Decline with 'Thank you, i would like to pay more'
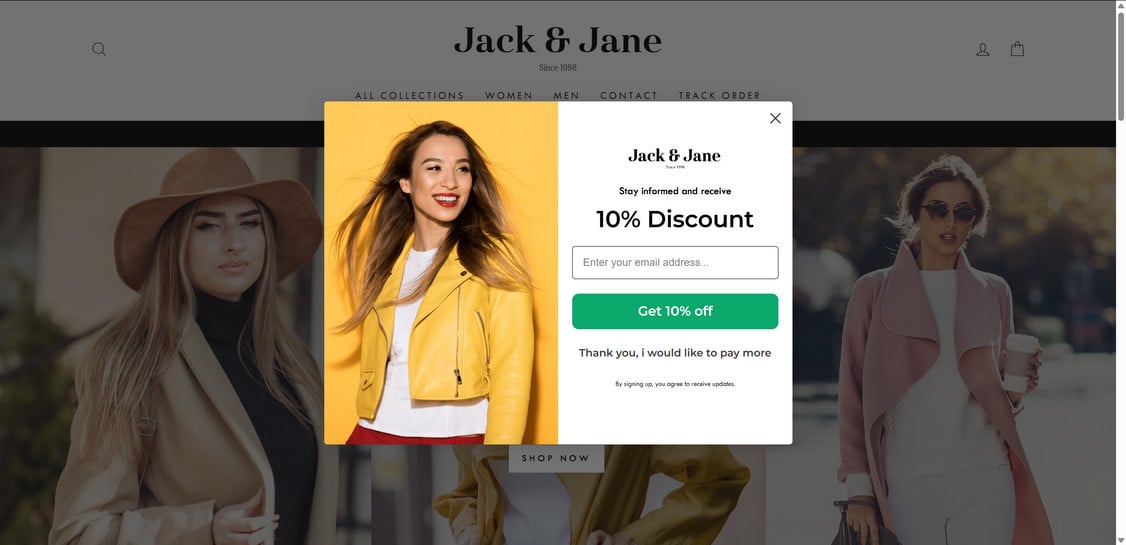Screen dimensions: 1126x545 tap(675, 353)
